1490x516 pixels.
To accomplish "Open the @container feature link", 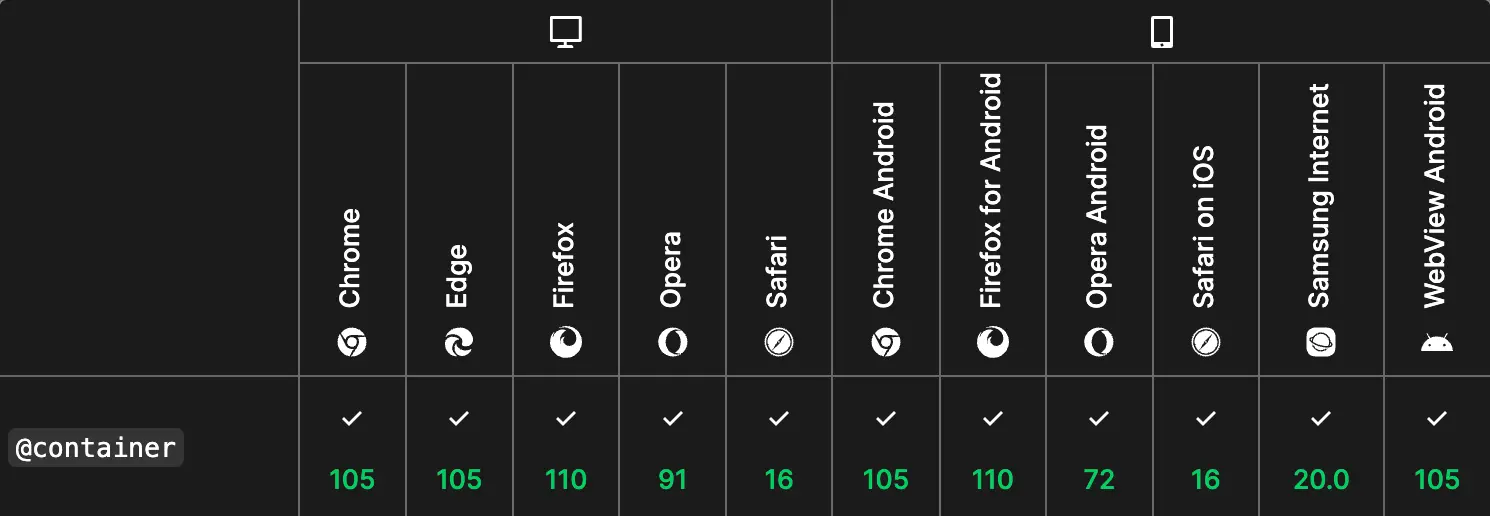I will [96, 448].
